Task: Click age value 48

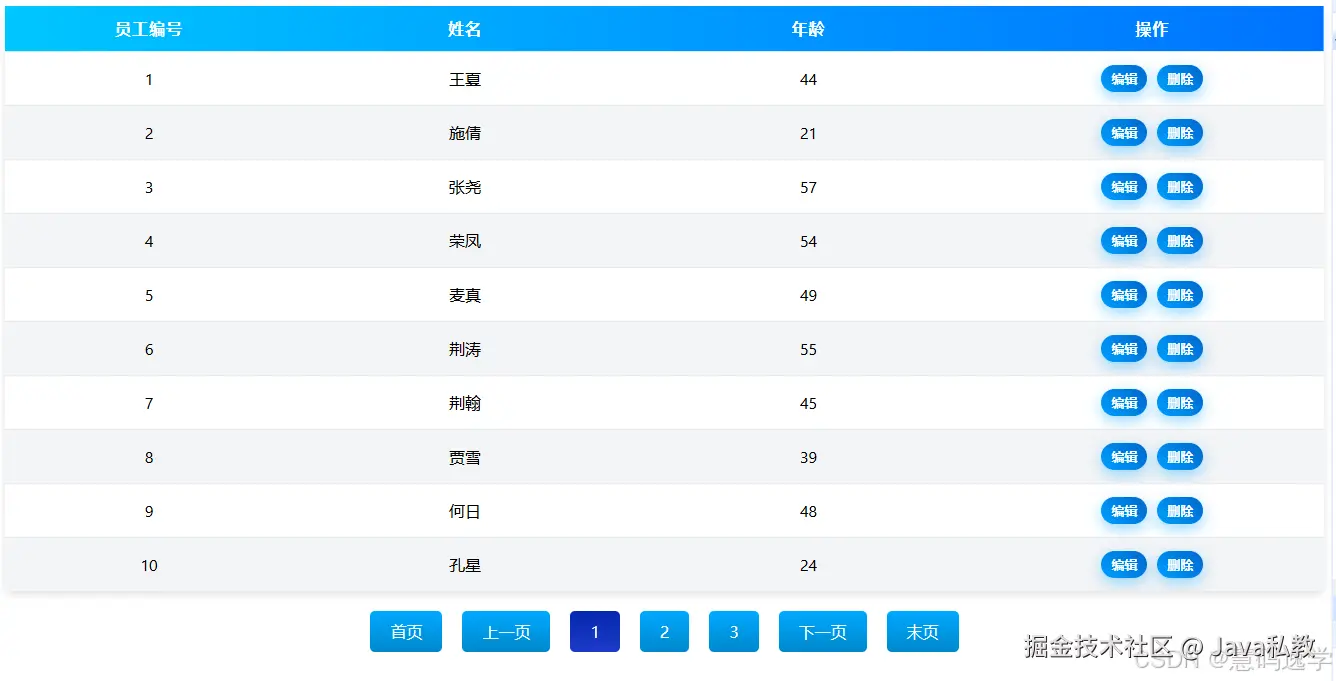Action: click(808, 511)
